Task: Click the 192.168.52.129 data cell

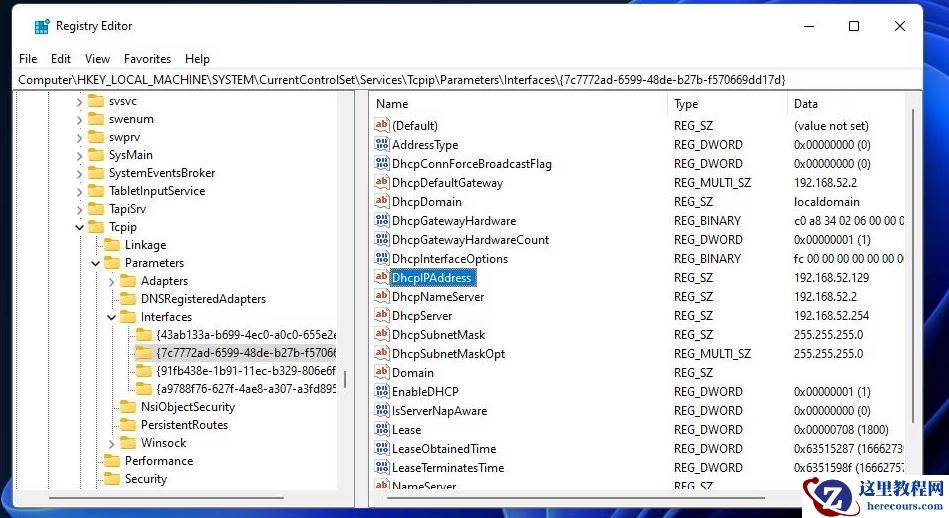Action: coord(832,278)
